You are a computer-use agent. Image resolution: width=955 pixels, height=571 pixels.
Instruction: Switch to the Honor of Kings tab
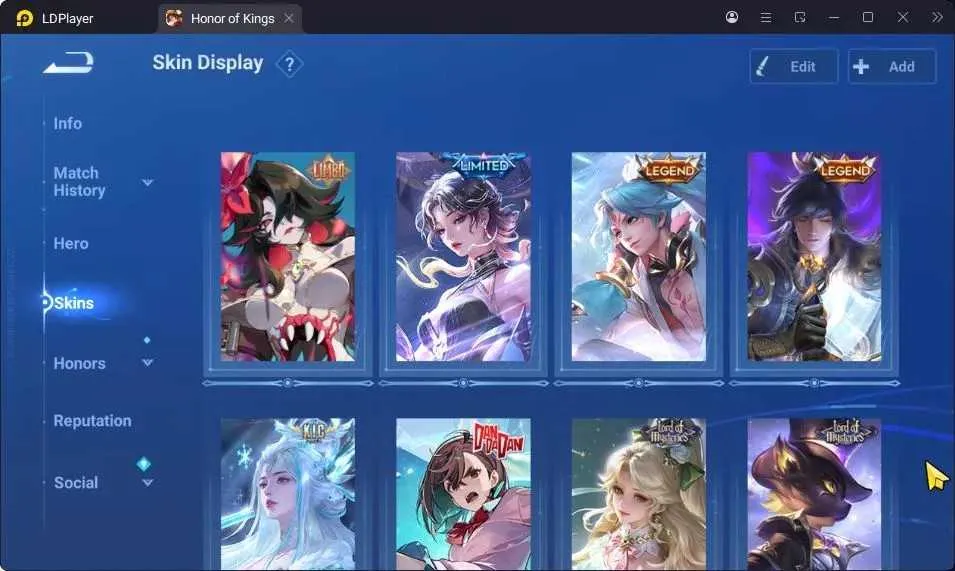230,18
